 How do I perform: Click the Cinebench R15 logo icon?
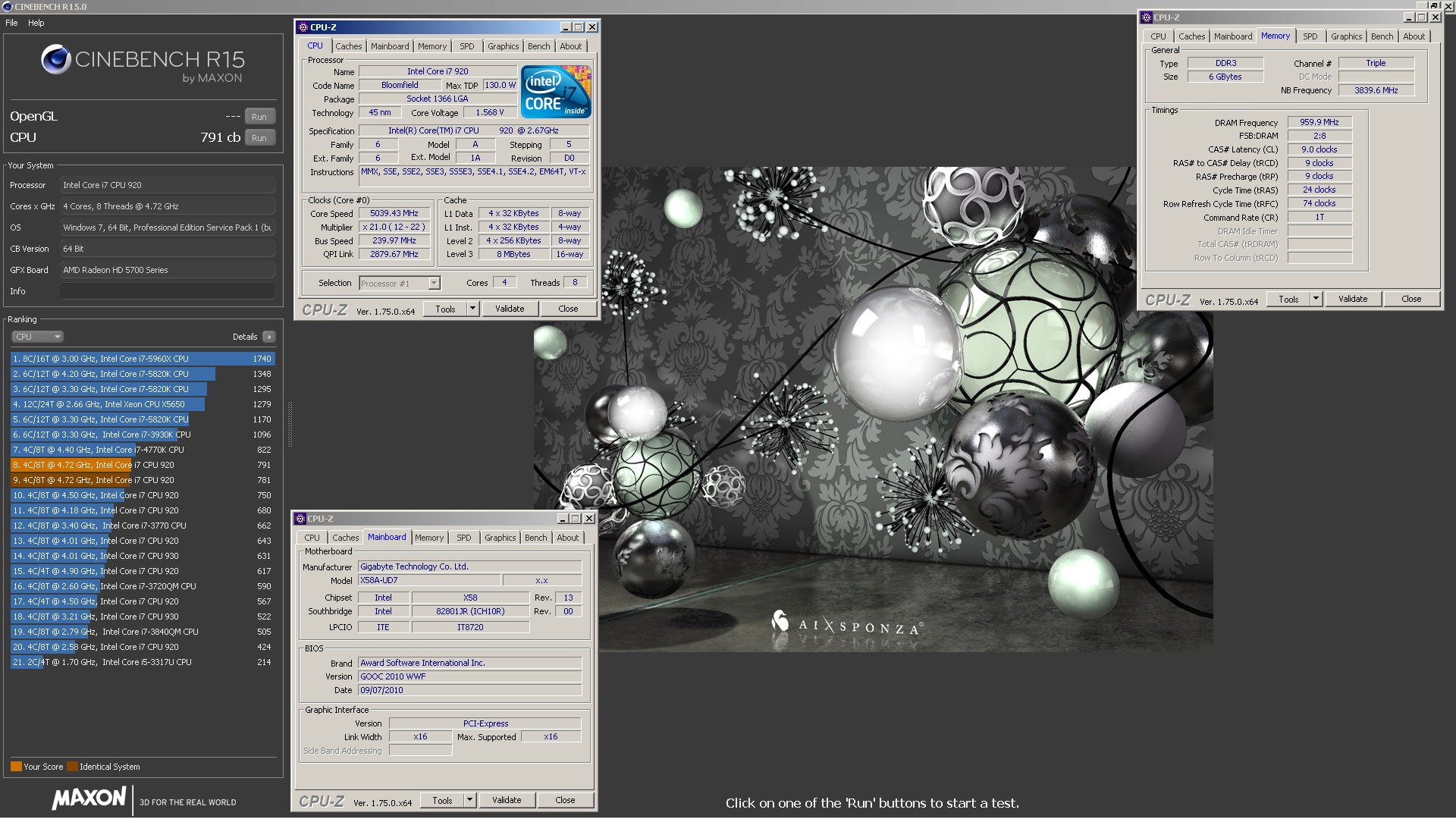click(56, 59)
